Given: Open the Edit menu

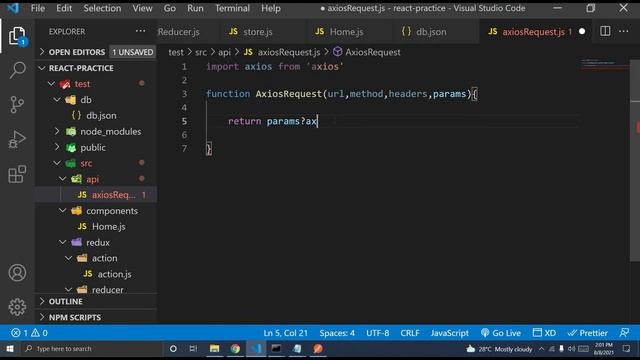Looking at the screenshot, I should tap(64, 8).
